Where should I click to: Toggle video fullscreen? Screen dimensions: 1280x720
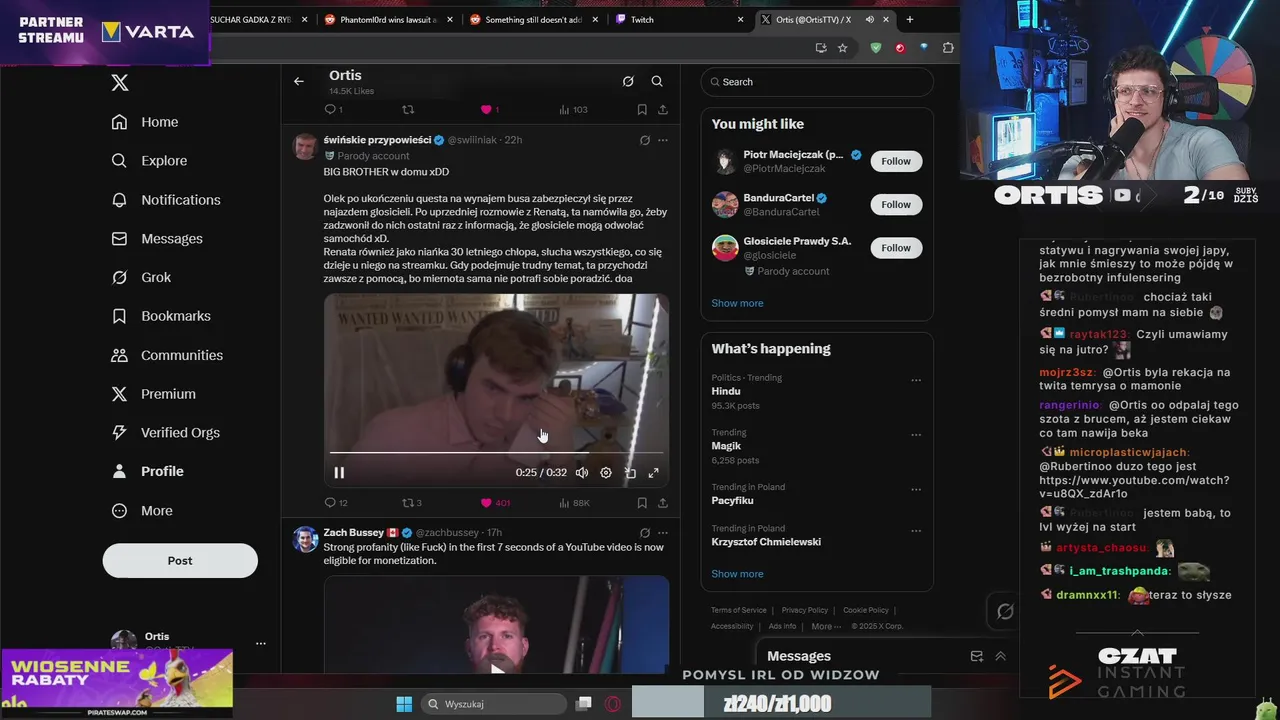(x=654, y=473)
